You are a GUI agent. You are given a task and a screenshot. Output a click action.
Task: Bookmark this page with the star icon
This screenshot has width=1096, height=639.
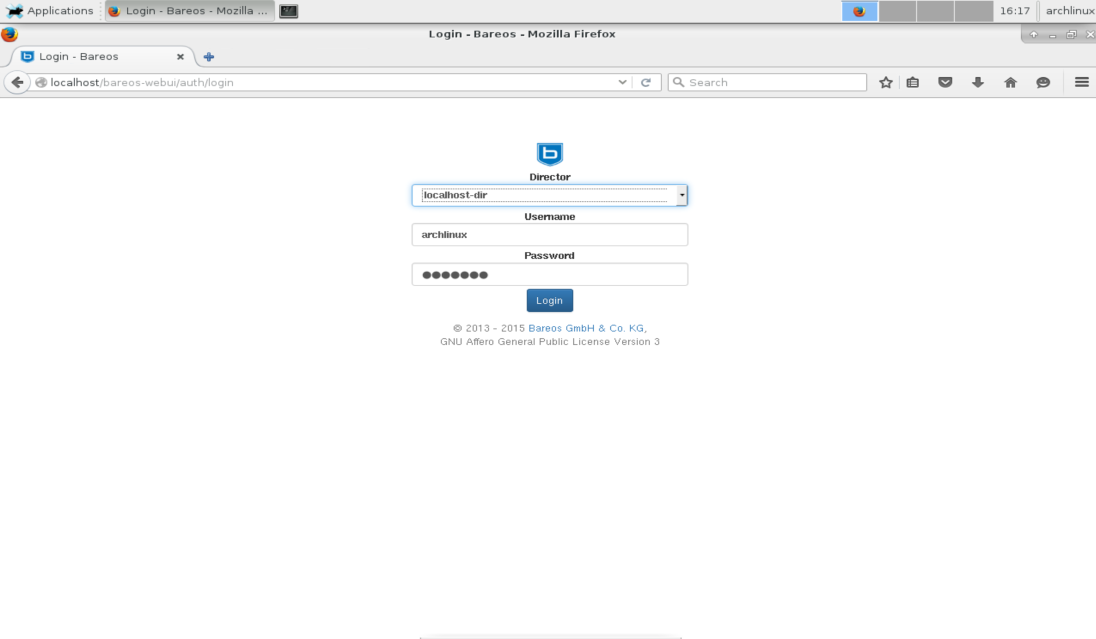click(x=886, y=82)
